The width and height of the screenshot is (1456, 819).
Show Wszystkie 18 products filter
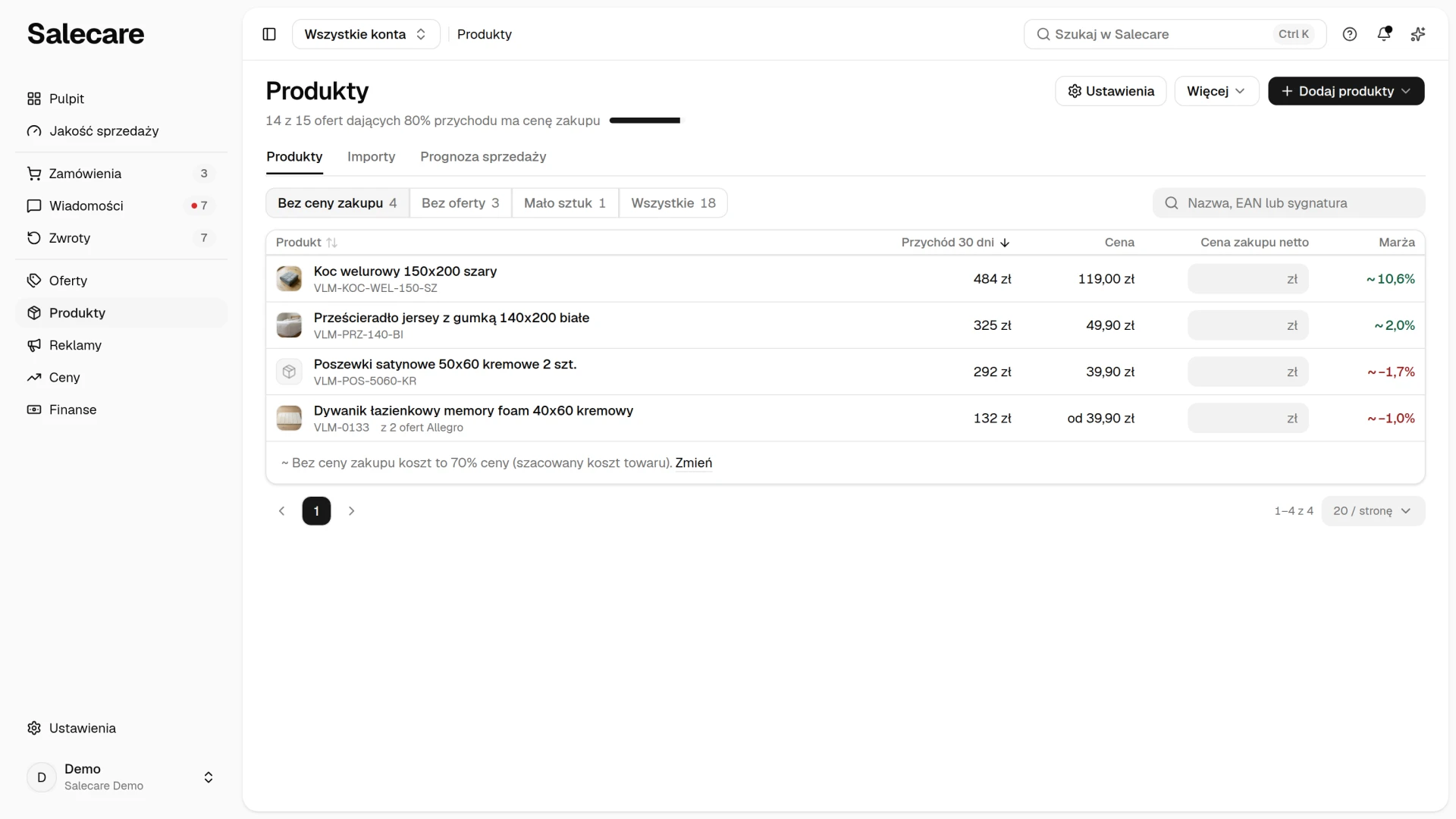tap(673, 203)
